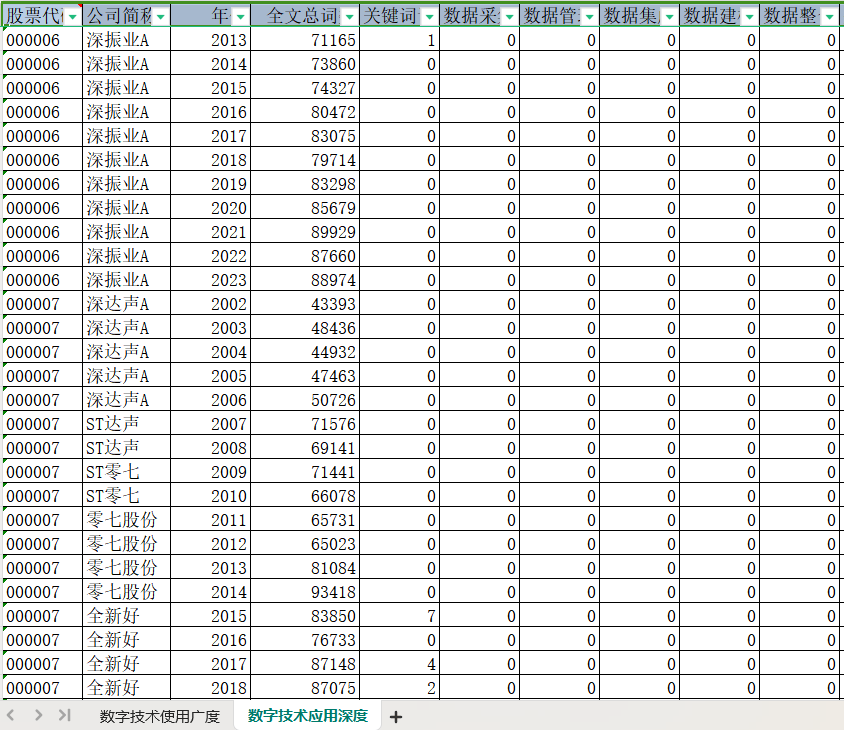Select cell with total words 83075
This screenshot has width=844, height=730.
point(305,135)
